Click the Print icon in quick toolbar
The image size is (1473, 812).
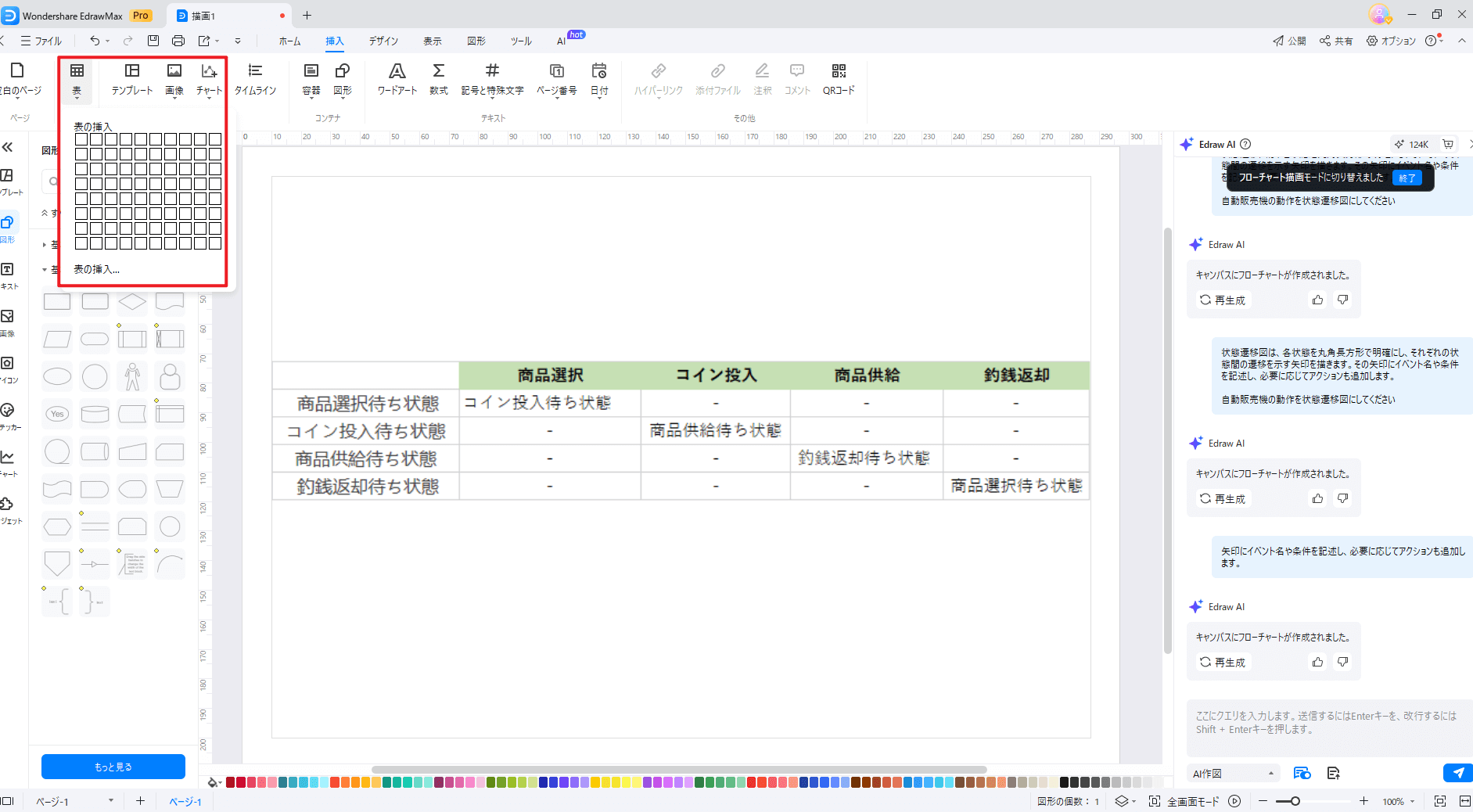pyautogui.click(x=178, y=41)
